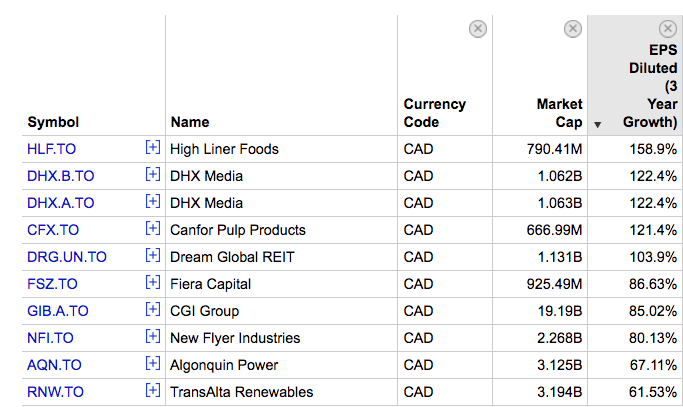Expand the plus icon beside HLF.TO
The image size is (683, 407).
(152, 148)
